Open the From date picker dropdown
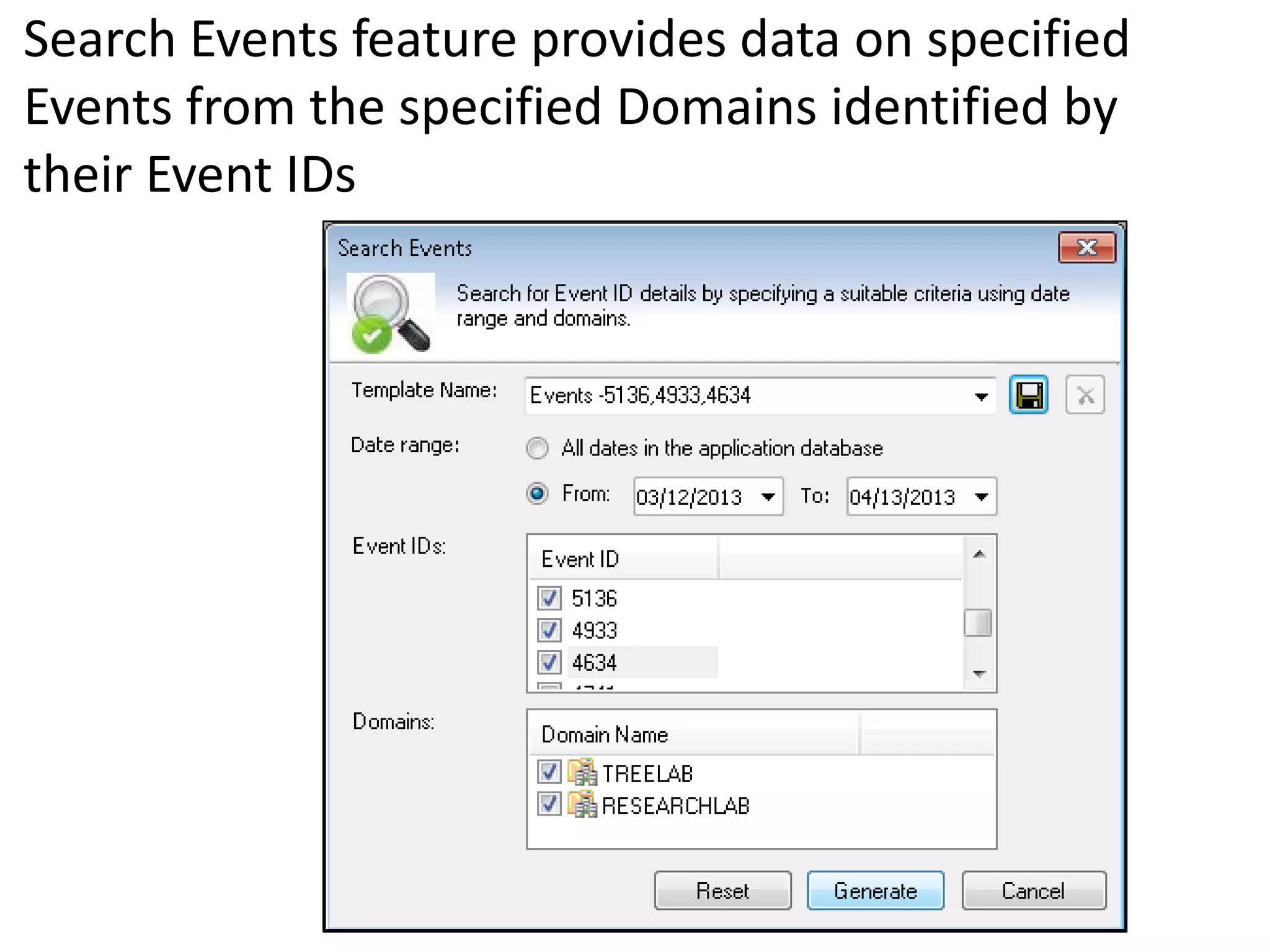 (x=768, y=496)
